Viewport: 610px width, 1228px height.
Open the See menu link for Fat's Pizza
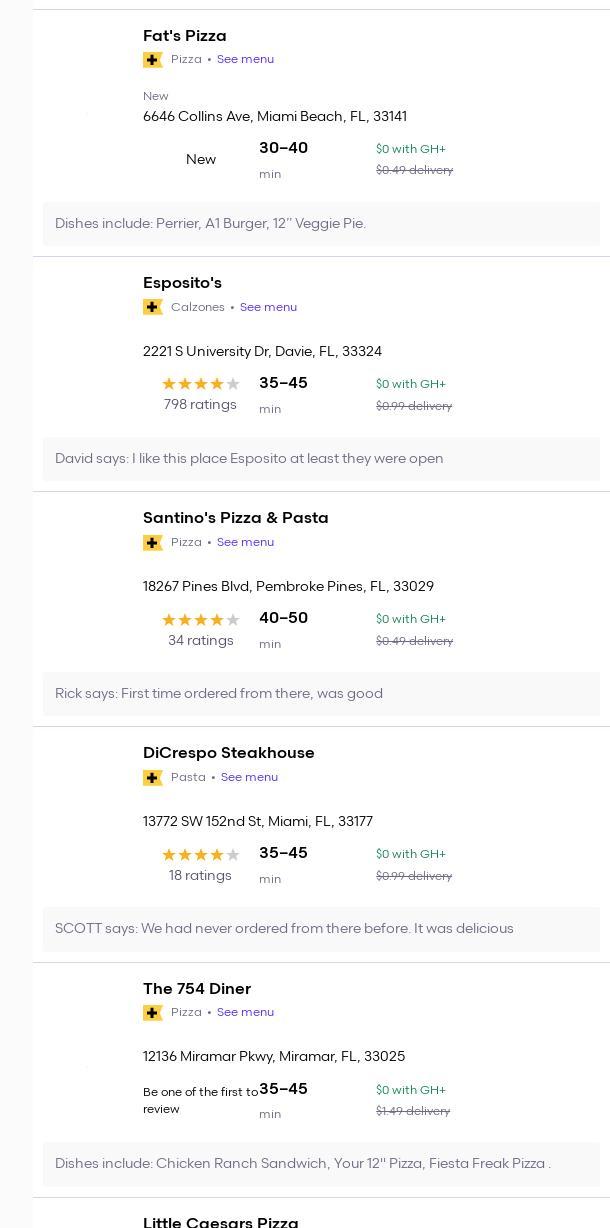pyautogui.click(x=245, y=60)
